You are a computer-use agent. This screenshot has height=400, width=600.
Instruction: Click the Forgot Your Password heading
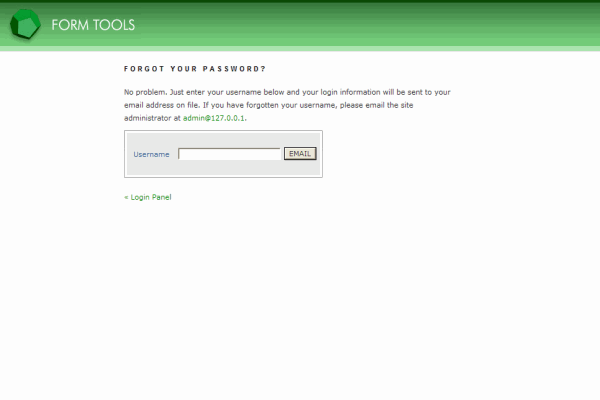tap(195, 69)
